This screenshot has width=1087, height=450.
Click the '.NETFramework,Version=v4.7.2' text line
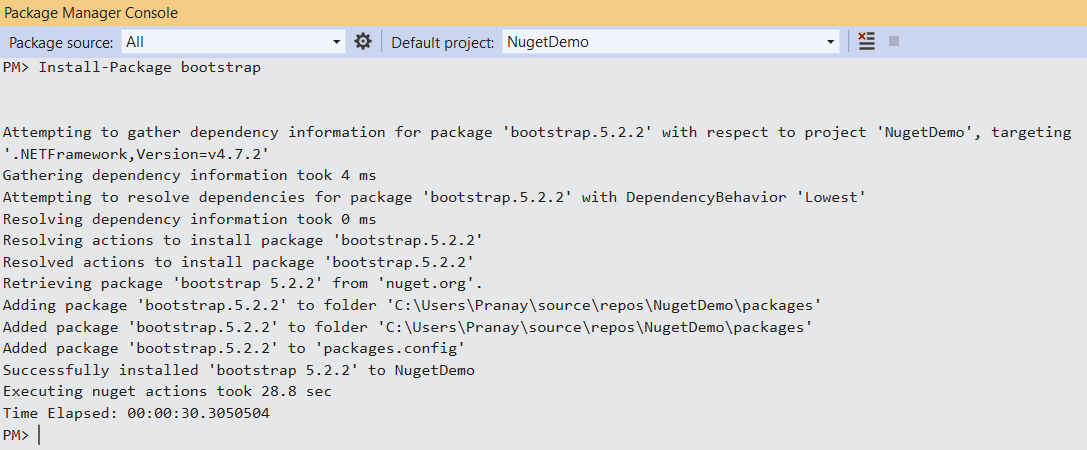tap(136, 153)
